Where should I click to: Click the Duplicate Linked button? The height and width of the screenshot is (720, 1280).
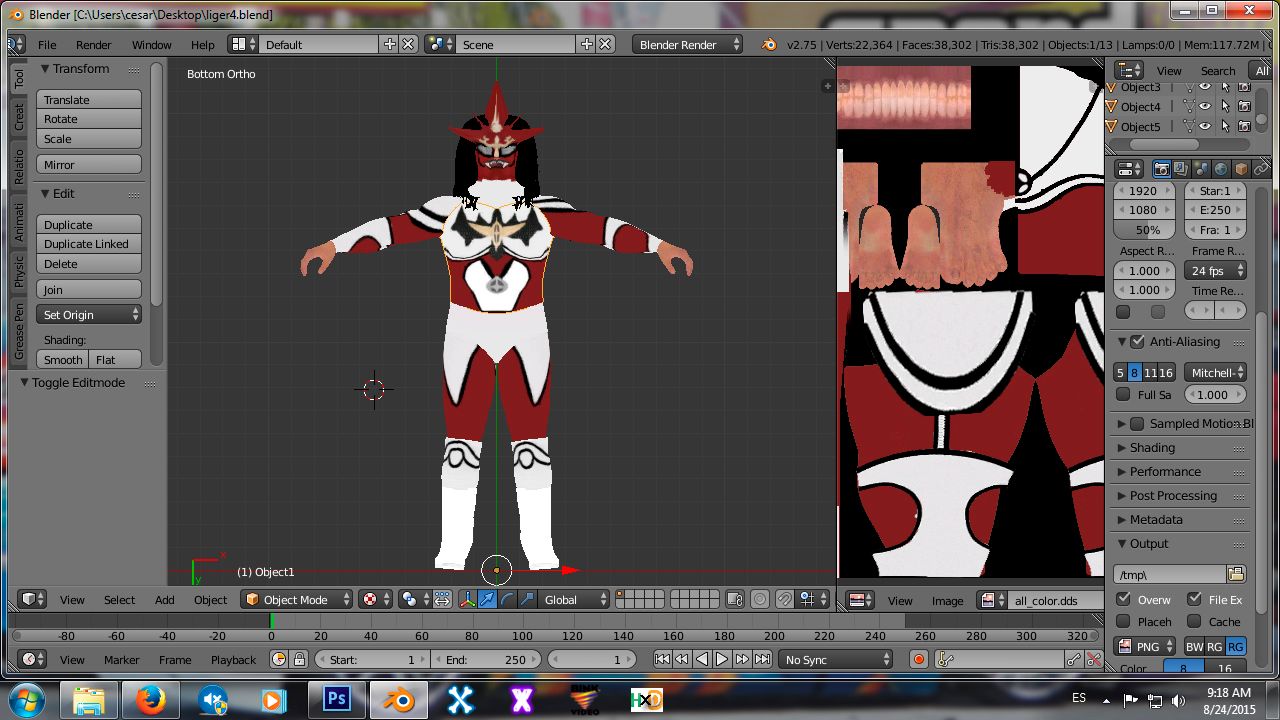point(89,244)
